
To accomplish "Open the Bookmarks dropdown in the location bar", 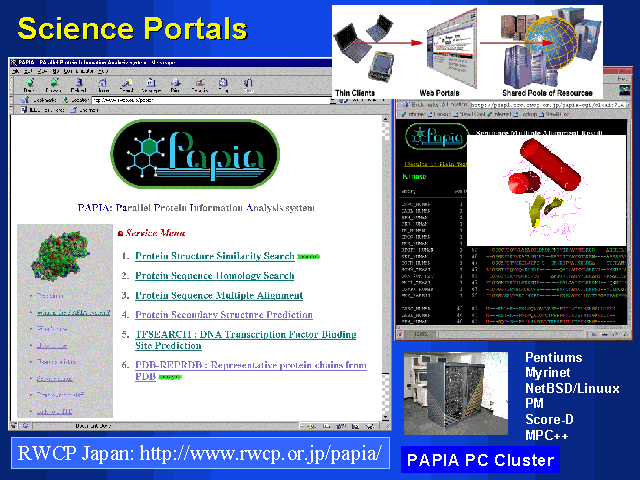I will coord(33,101).
